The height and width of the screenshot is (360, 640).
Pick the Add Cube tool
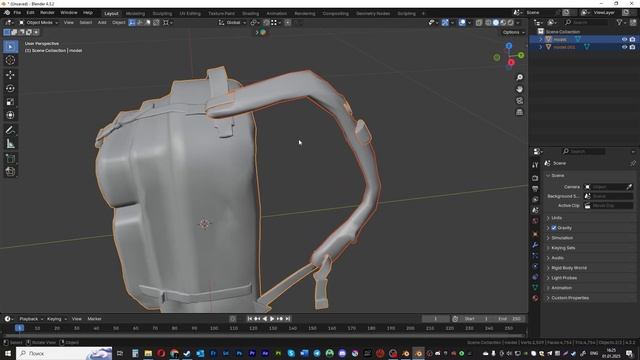10,158
